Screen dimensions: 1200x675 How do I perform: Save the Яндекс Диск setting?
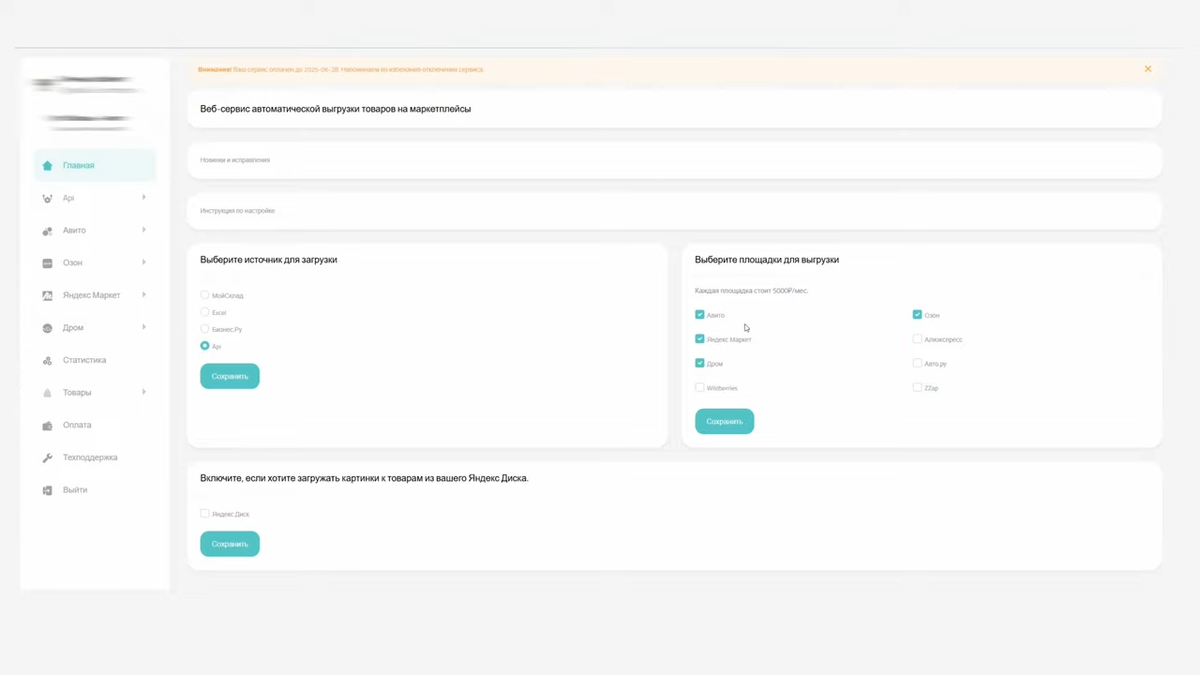pos(230,544)
